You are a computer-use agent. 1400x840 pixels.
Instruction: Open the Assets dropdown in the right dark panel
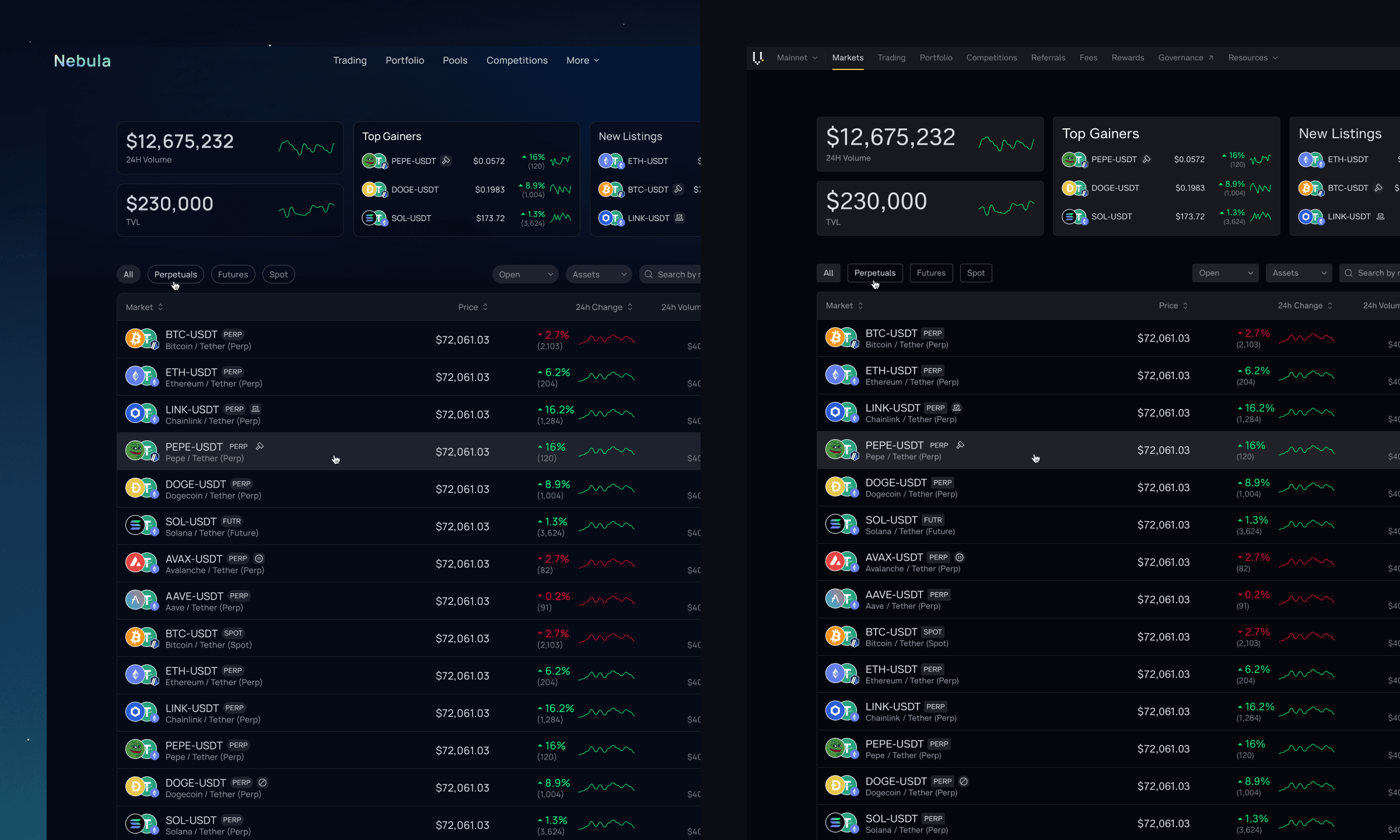click(x=1298, y=273)
